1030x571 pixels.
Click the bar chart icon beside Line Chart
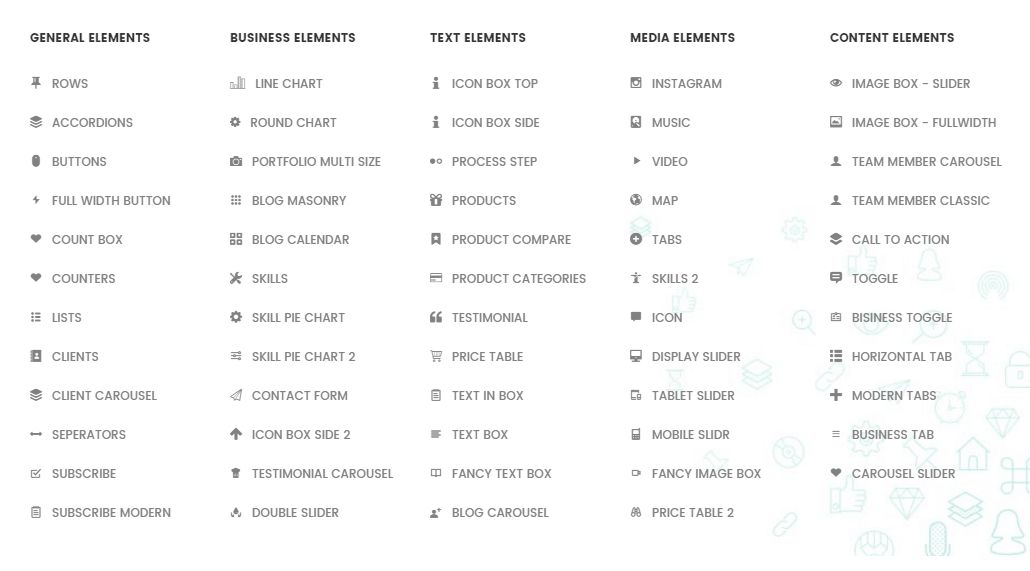point(237,83)
